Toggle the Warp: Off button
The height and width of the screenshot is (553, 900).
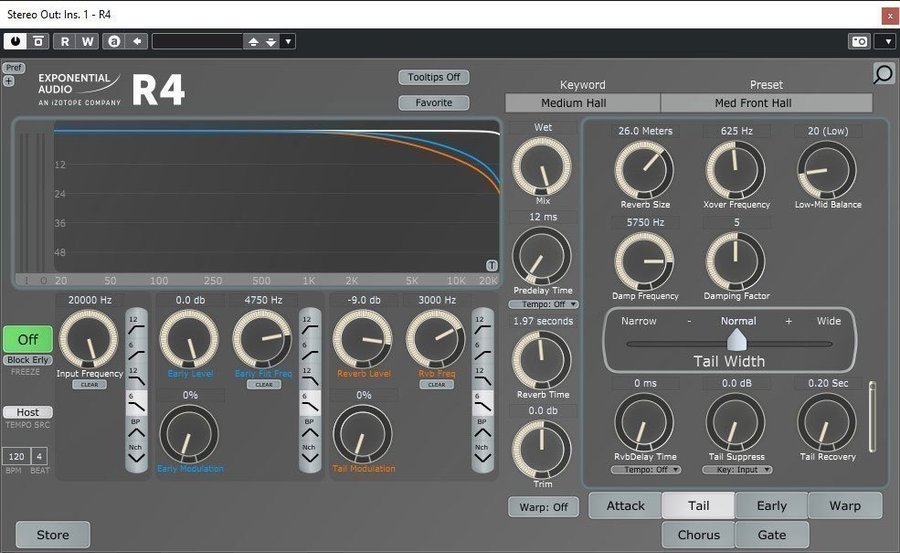coord(544,506)
